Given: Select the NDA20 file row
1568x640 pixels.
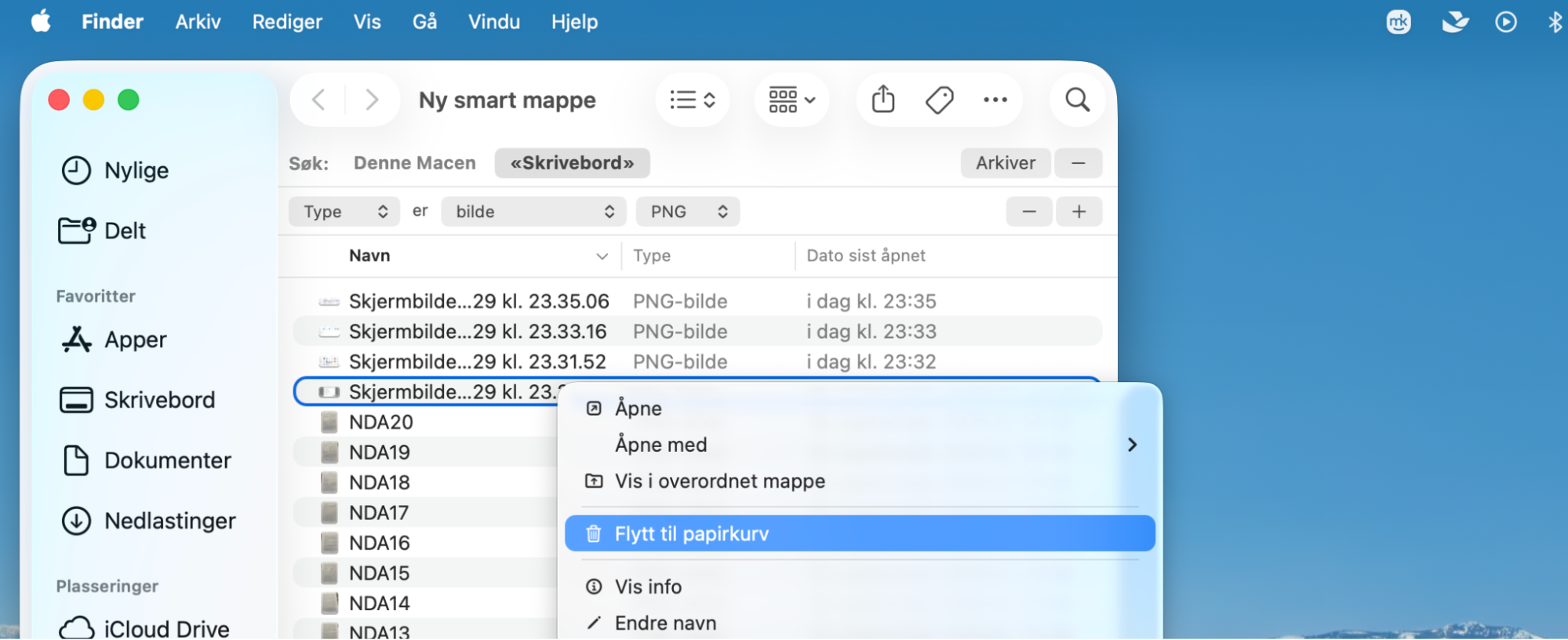Looking at the screenshot, I should click(424, 422).
